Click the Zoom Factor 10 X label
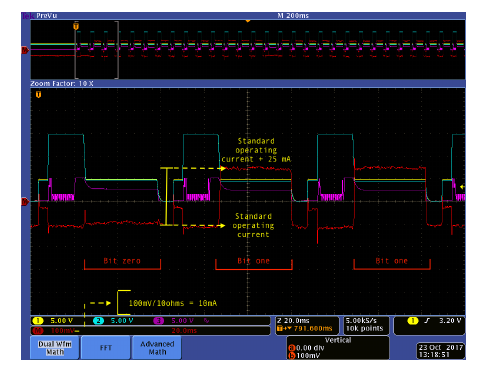The width and height of the screenshot is (484, 375). click(x=62, y=84)
